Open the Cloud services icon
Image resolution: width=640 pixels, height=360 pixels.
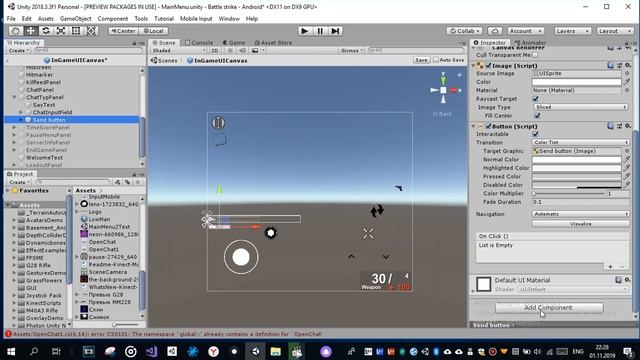(495, 31)
